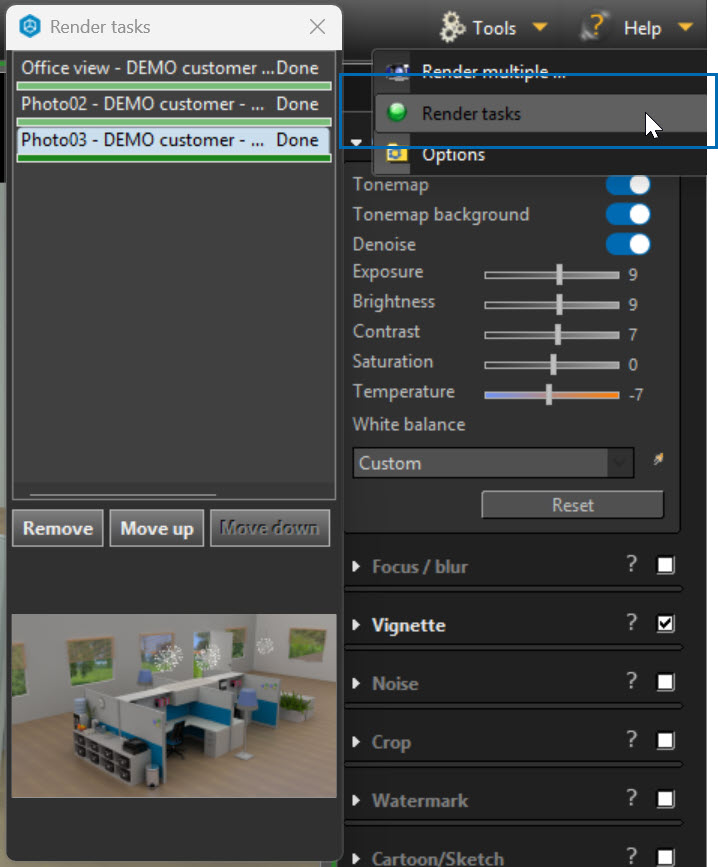Click the green Render tasks status icon
The height and width of the screenshot is (867, 718).
point(396,113)
